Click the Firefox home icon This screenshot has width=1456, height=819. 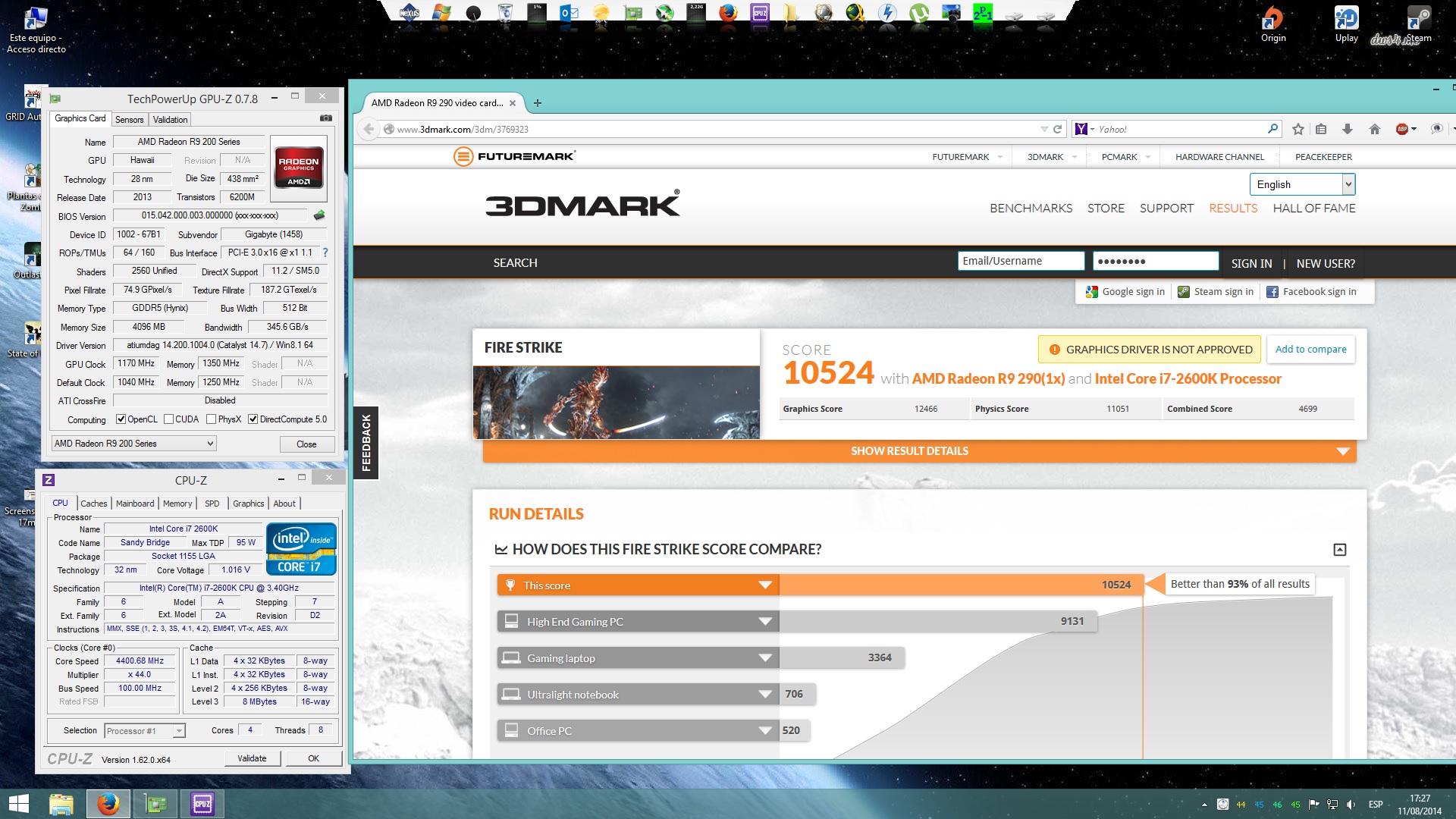point(1374,129)
